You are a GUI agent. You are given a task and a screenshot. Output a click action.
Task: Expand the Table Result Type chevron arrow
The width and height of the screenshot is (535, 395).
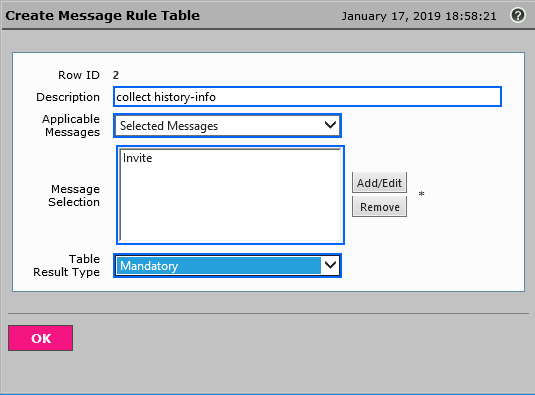tap(330, 265)
